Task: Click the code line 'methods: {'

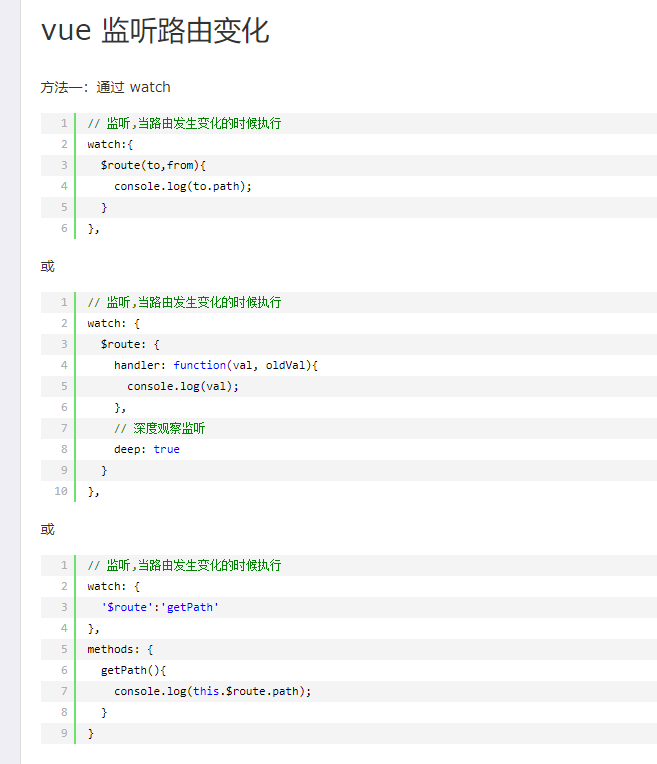Action: coord(120,649)
